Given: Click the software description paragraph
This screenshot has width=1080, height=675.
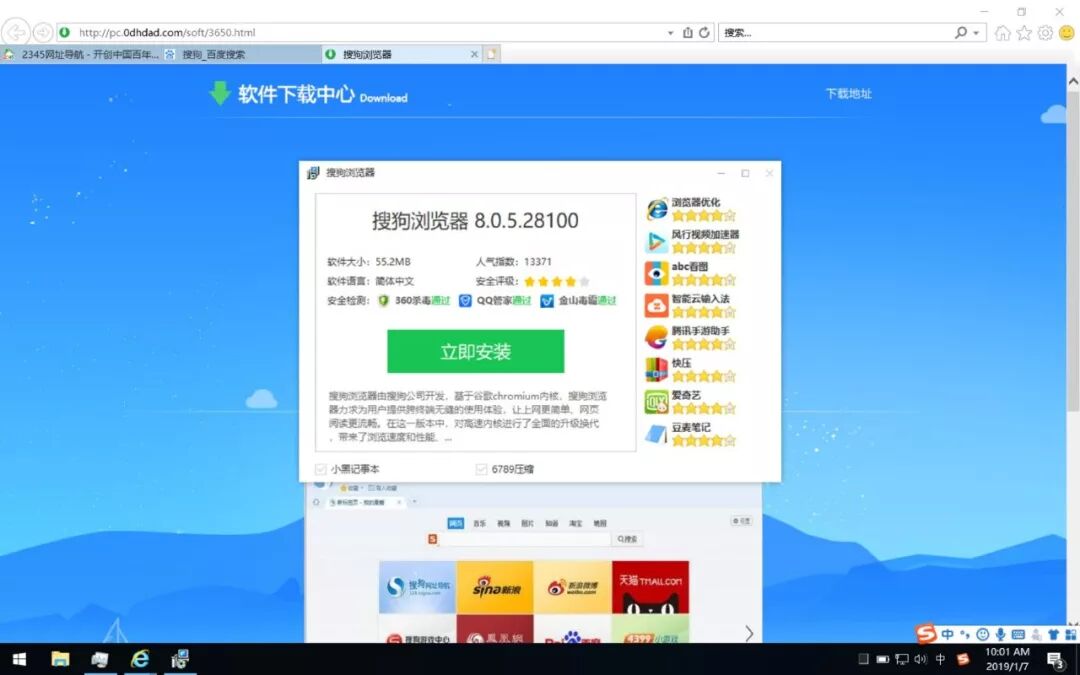Looking at the screenshot, I should (x=467, y=416).
